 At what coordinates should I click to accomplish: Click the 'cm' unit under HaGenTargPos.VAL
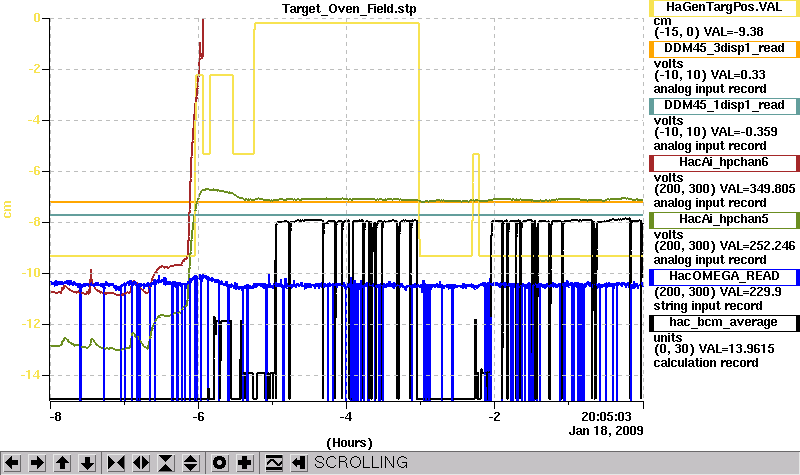662,21
